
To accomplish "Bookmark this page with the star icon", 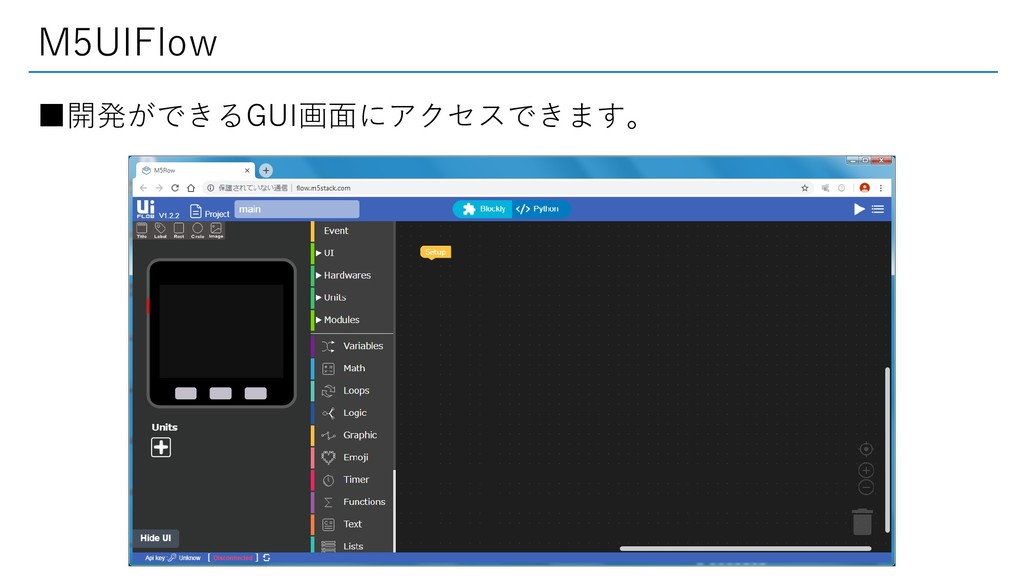I will click(805, 187).
